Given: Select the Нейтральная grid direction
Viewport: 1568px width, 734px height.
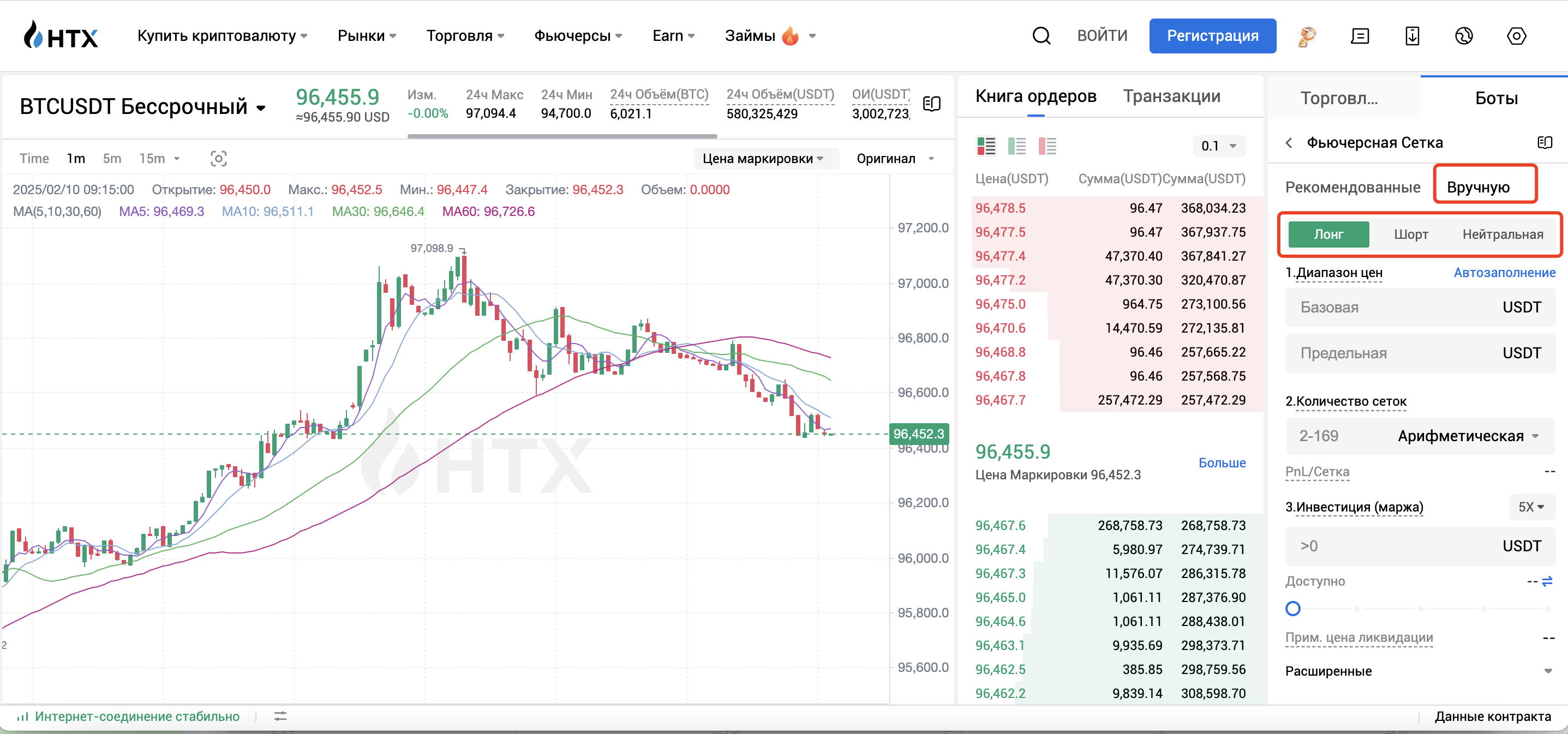Looking at the screenshot, I should tap(1503, 234).
